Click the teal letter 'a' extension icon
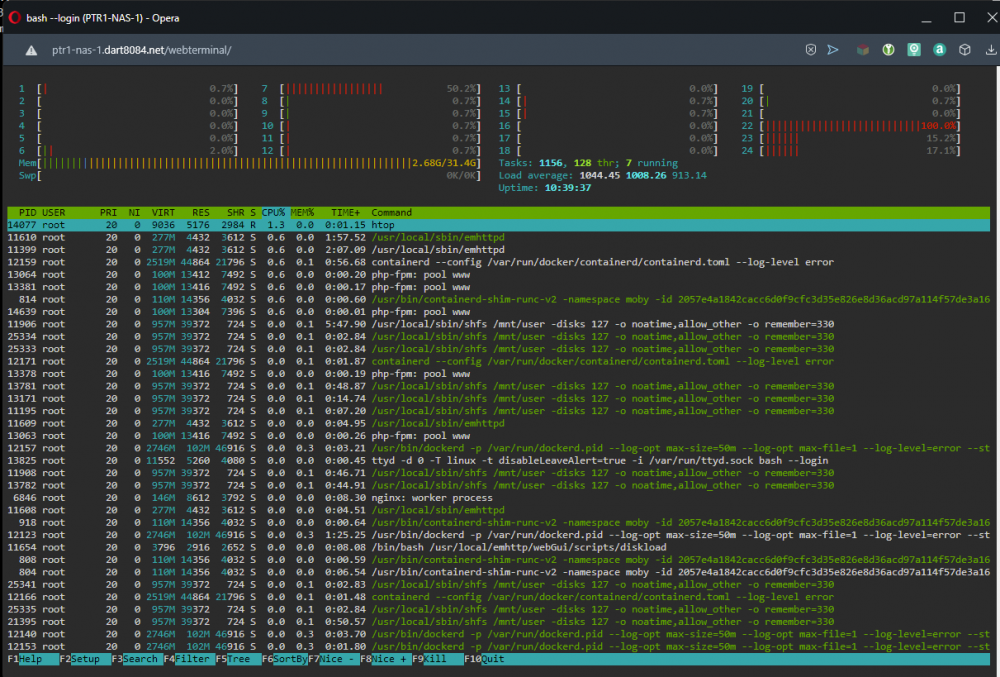 pos(939,50)
